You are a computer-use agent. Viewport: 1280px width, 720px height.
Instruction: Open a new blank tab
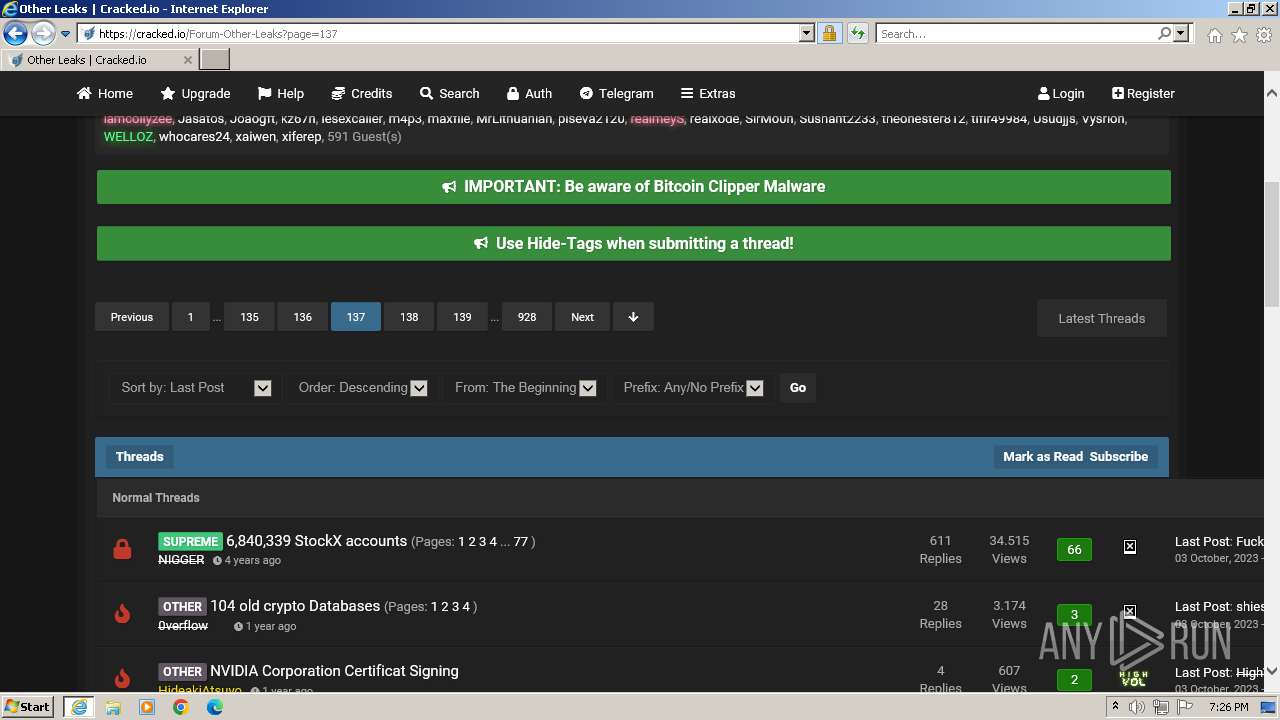(215, 60)
